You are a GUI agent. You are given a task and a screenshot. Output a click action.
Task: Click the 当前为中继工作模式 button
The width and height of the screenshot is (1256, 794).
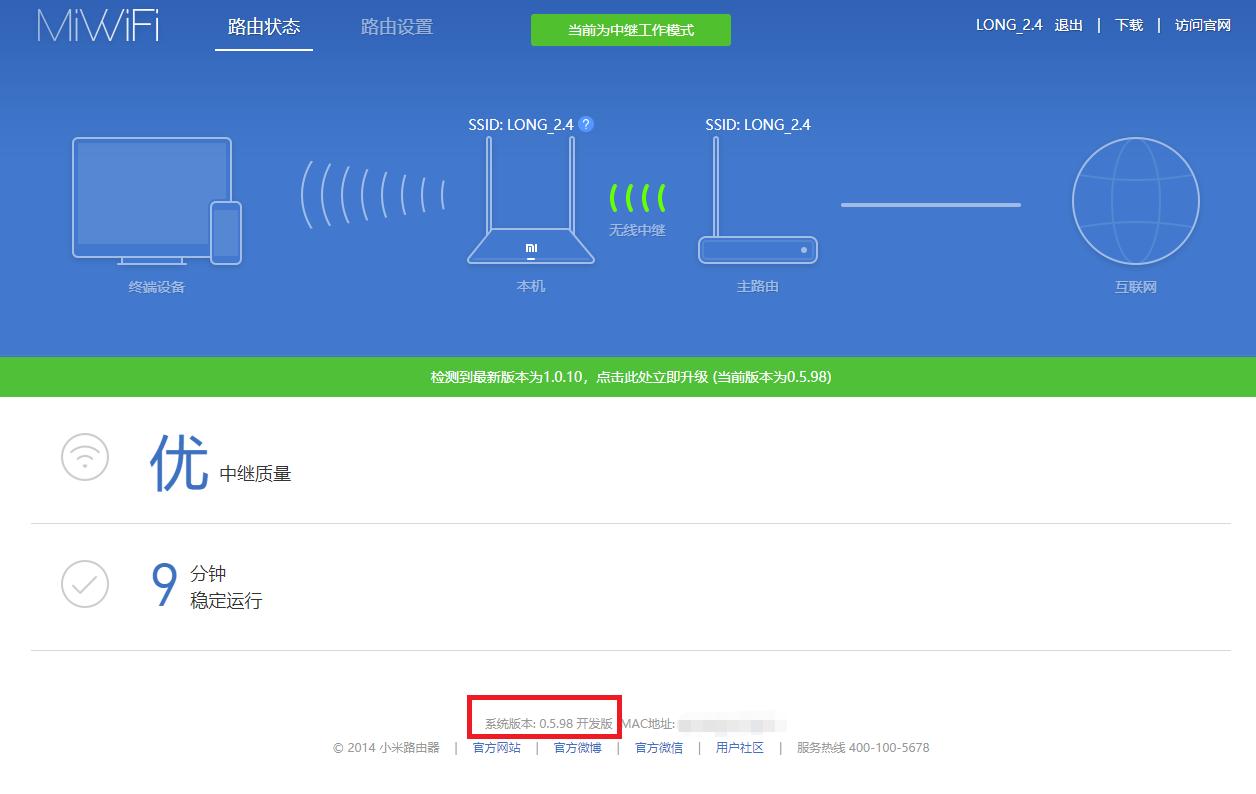pos(631,30)
